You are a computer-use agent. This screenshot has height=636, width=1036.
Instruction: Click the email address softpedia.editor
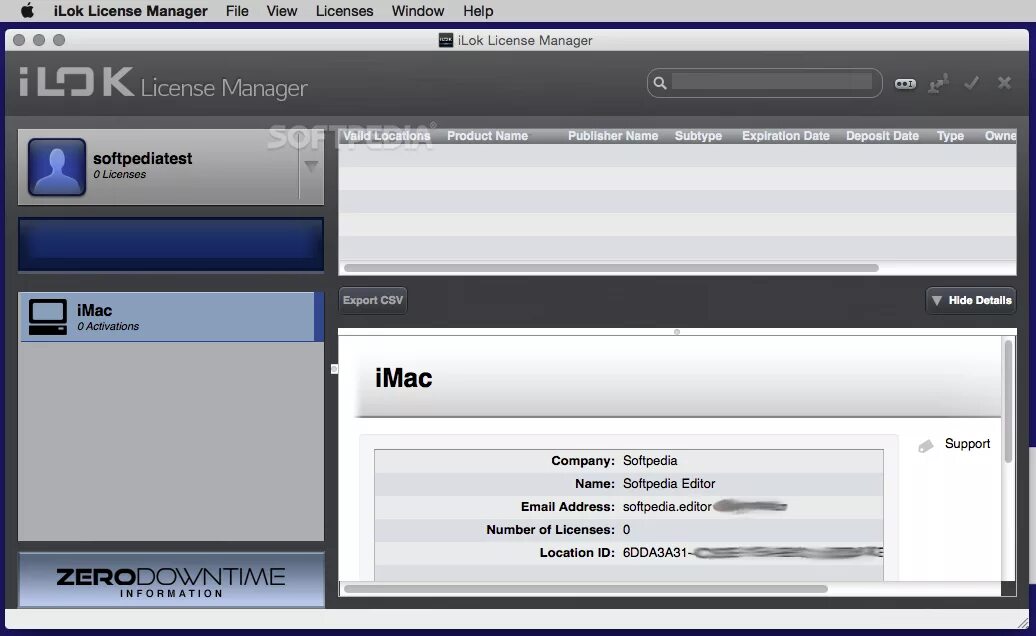(667, 507)
